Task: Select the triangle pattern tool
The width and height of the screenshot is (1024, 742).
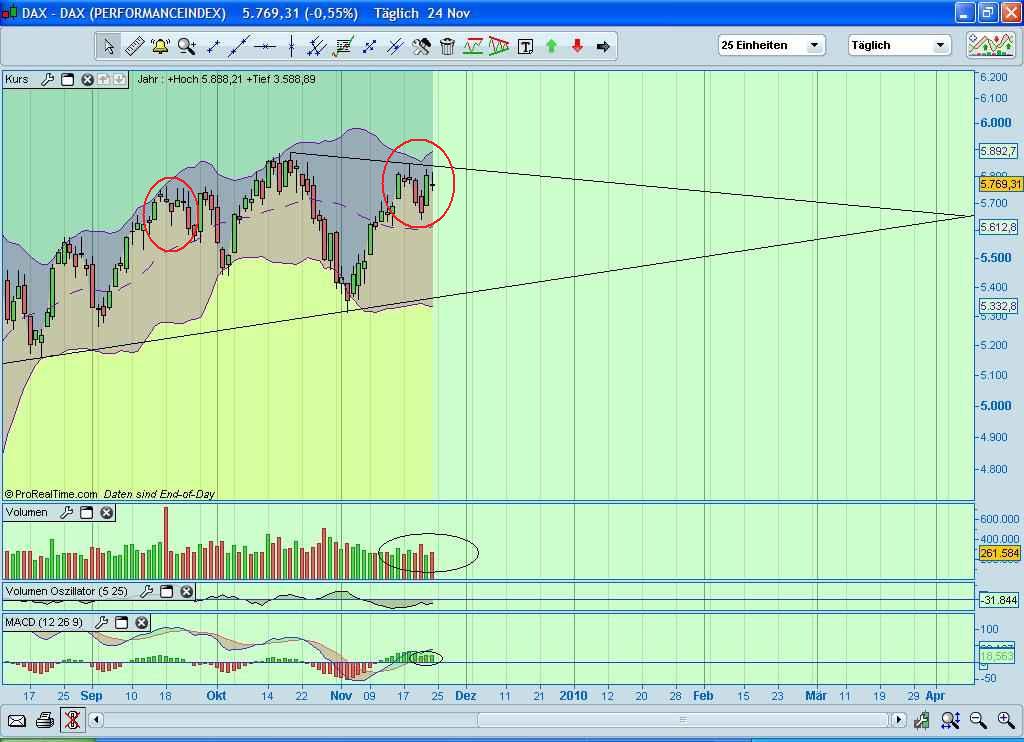Action: click(x=499, y=46)
